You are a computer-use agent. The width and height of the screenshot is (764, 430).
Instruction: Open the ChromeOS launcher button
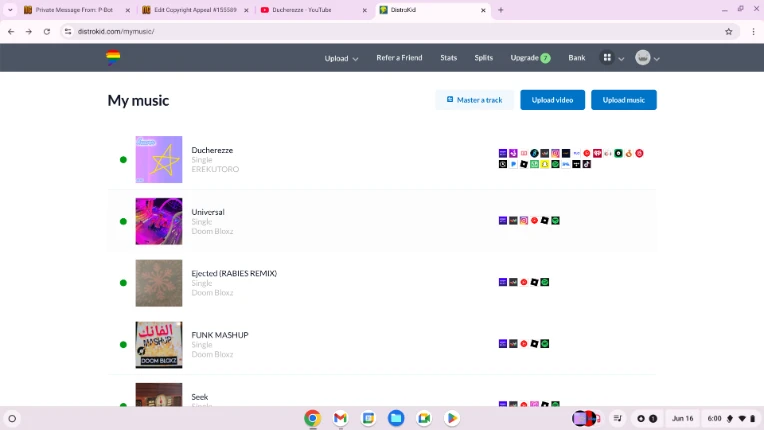pyautogui.click(x=12, y=418)
